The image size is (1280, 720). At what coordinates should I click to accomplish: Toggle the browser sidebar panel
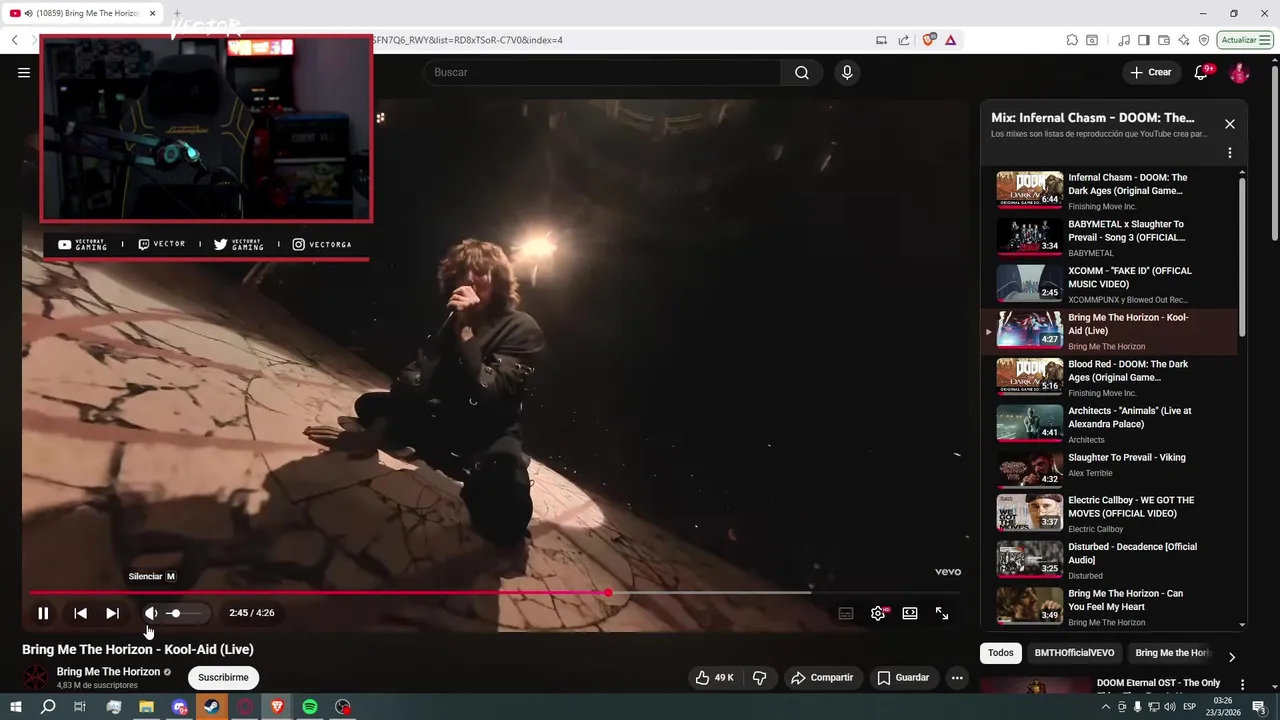click(x=1144, y=40)
